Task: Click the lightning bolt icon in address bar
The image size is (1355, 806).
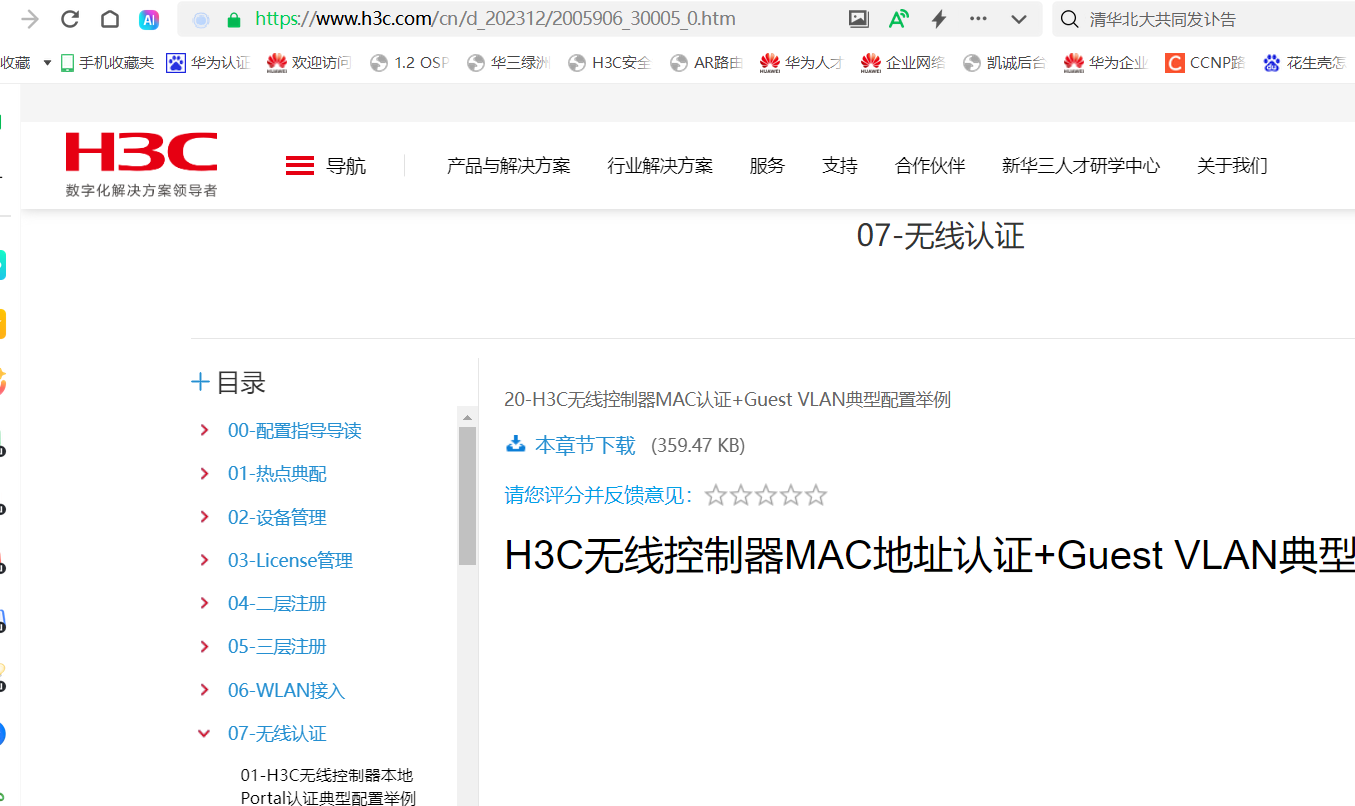Action: point(938,19)
